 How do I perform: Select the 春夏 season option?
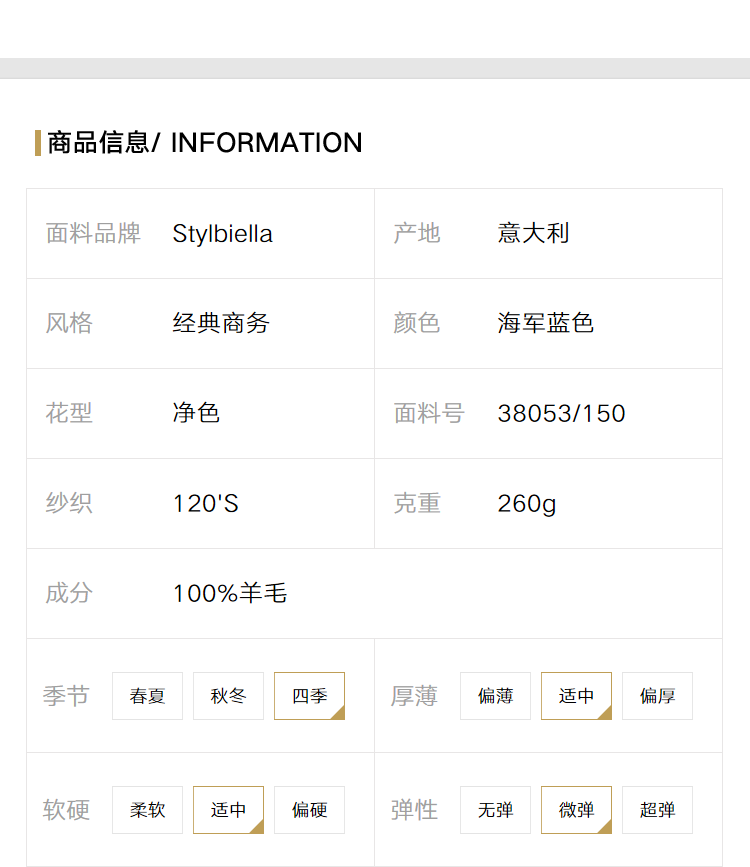[147, 696]
